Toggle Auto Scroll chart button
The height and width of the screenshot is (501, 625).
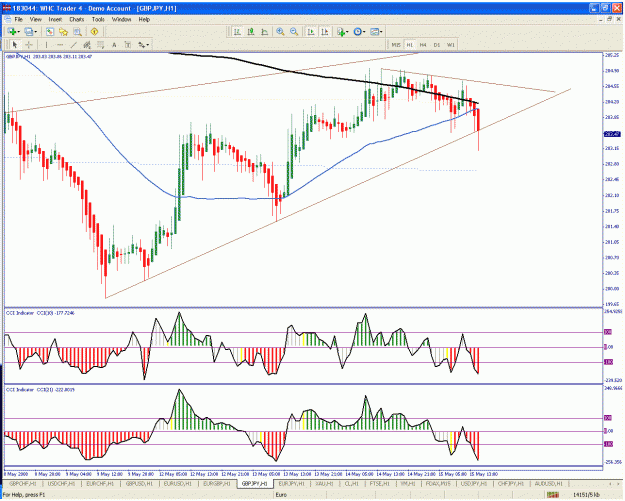311,31
